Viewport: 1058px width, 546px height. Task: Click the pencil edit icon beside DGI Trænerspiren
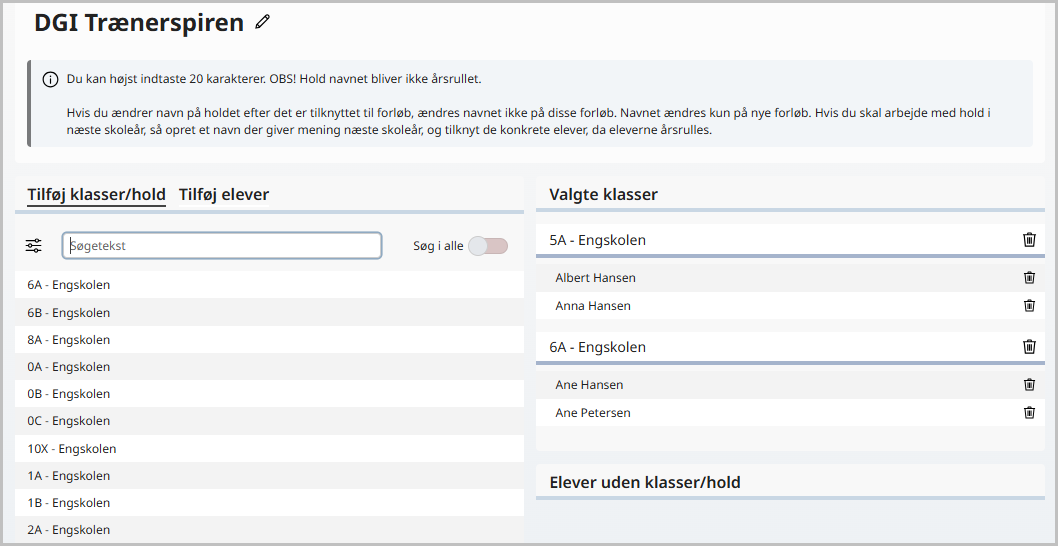pos(262,22)
